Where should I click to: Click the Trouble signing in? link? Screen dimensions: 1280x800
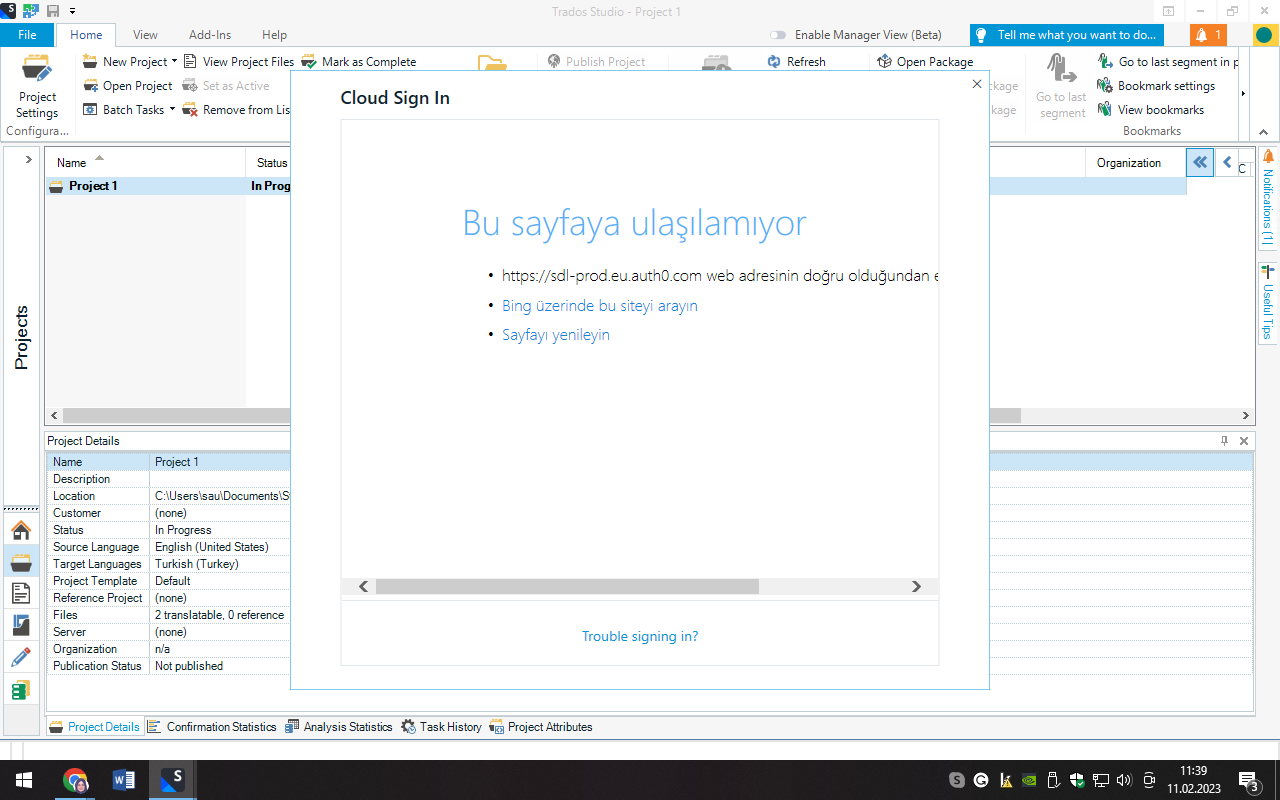pos(640,637)
